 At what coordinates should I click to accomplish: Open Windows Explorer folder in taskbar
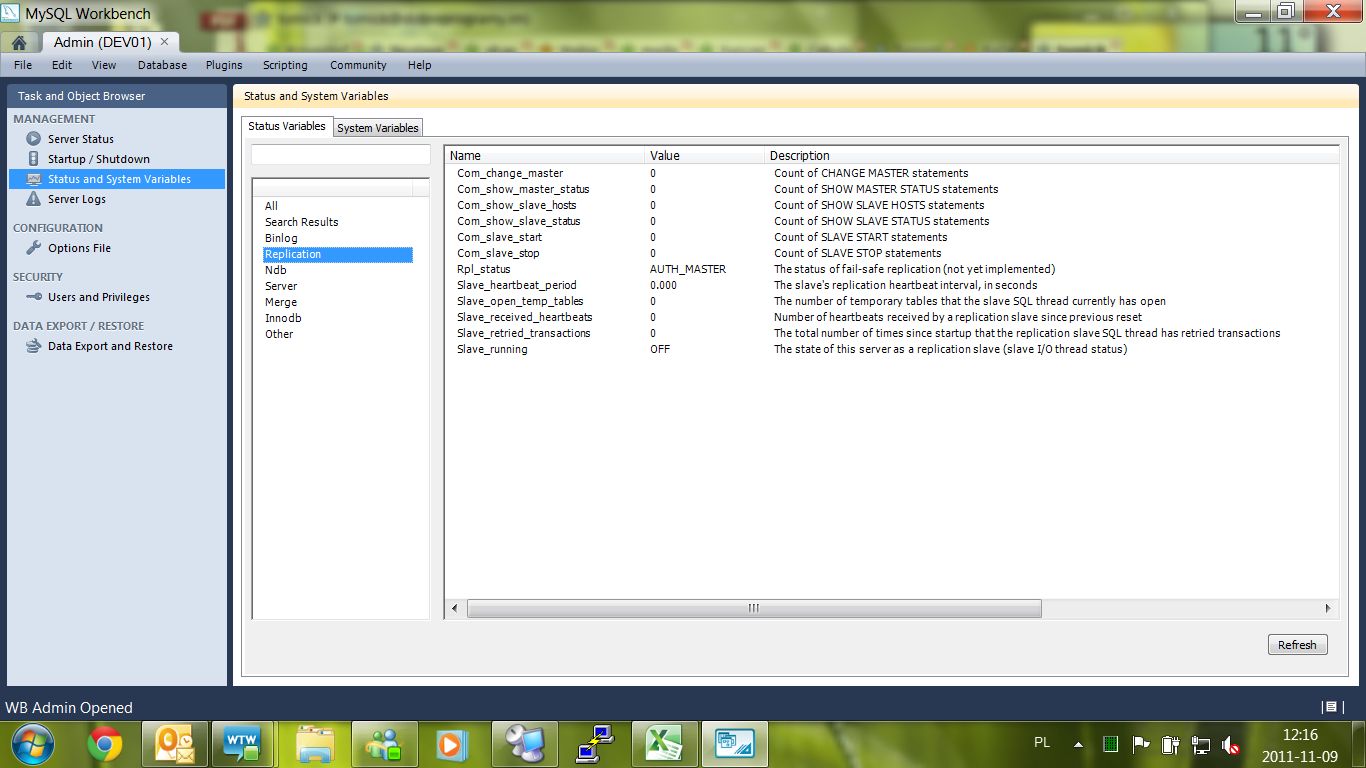click(316, 744)
